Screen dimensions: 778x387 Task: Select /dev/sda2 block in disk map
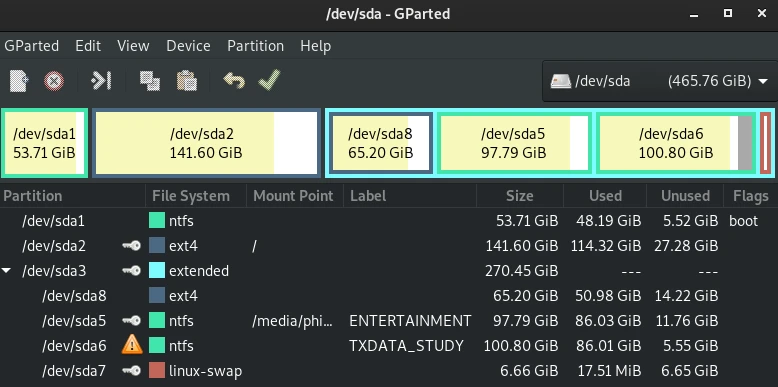click(x=206, y=143)
